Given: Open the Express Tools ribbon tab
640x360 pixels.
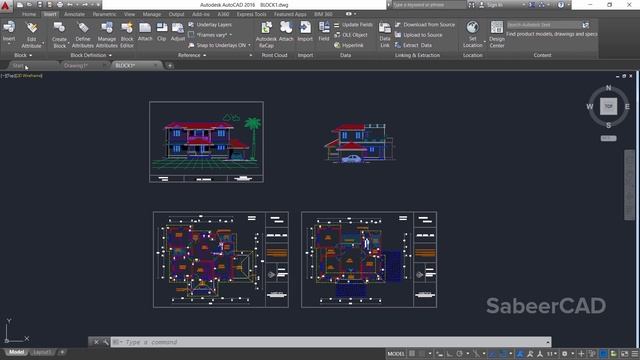Looking at the screenshot, I should coord(251,14).
